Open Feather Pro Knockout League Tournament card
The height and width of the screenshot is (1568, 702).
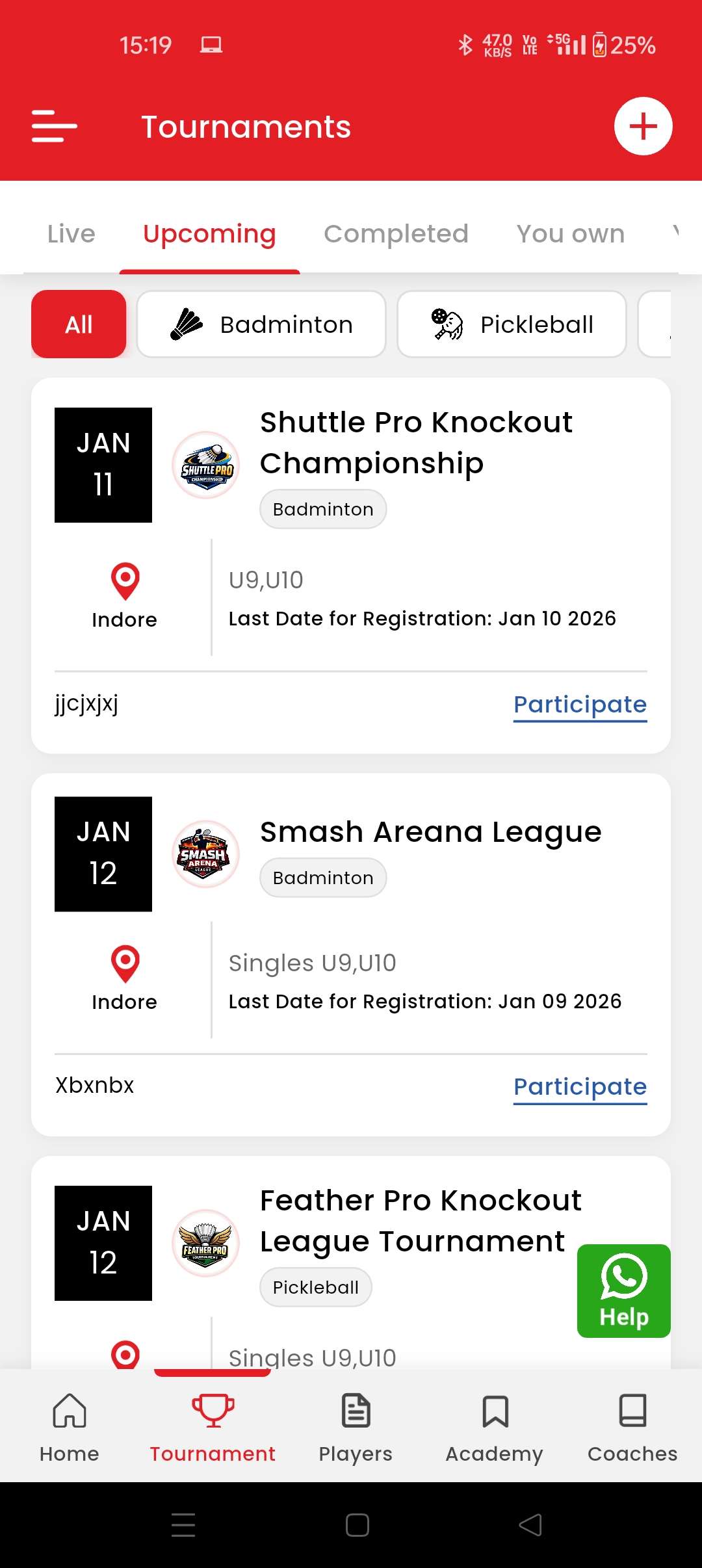420,1221
